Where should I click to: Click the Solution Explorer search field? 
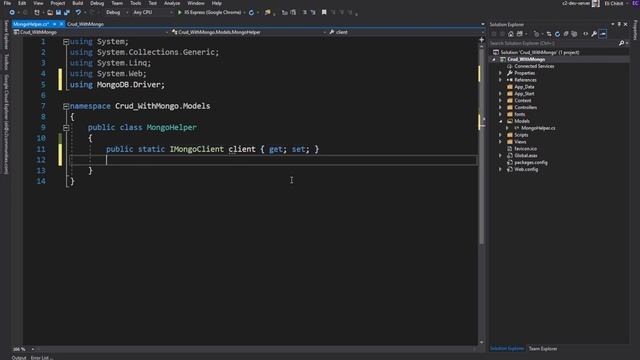pos(553,43)
